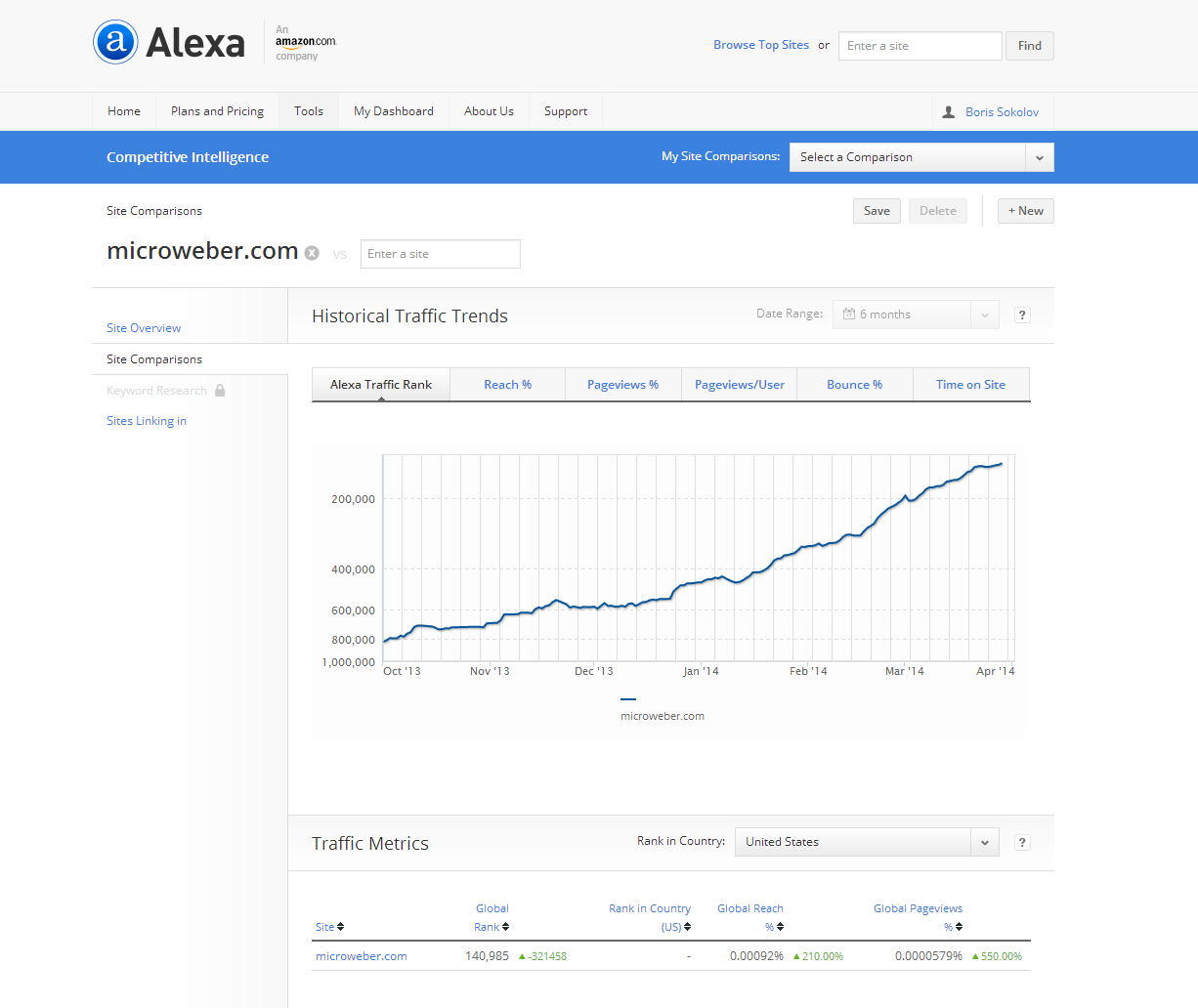Open Traffic Metrics help question icon
Image resolution: width=1198 pixels, height=1008 pixels.
click(1022, 842)
